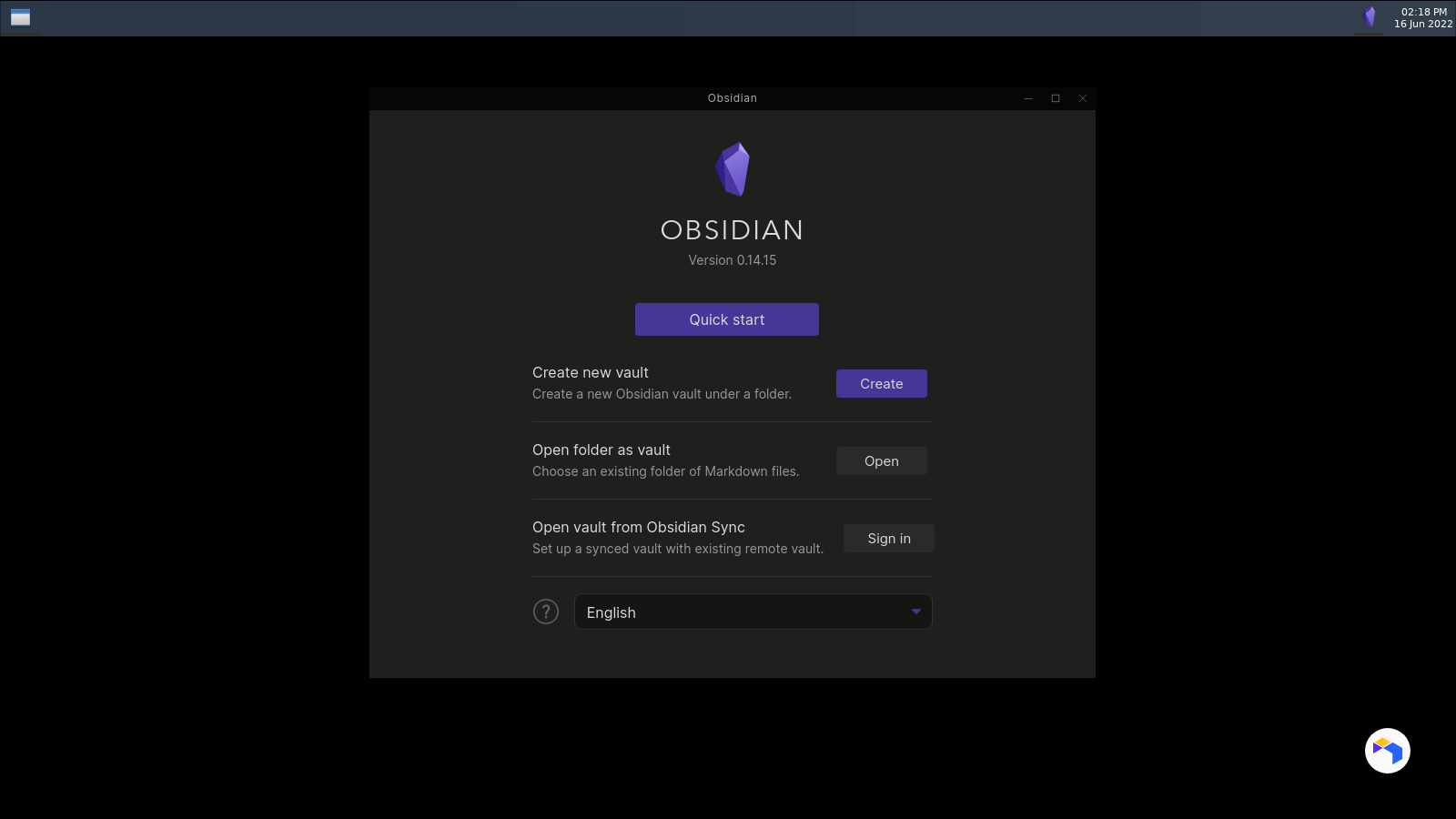Click 'Set up a synced vault' description

click(x=678, y=549)
